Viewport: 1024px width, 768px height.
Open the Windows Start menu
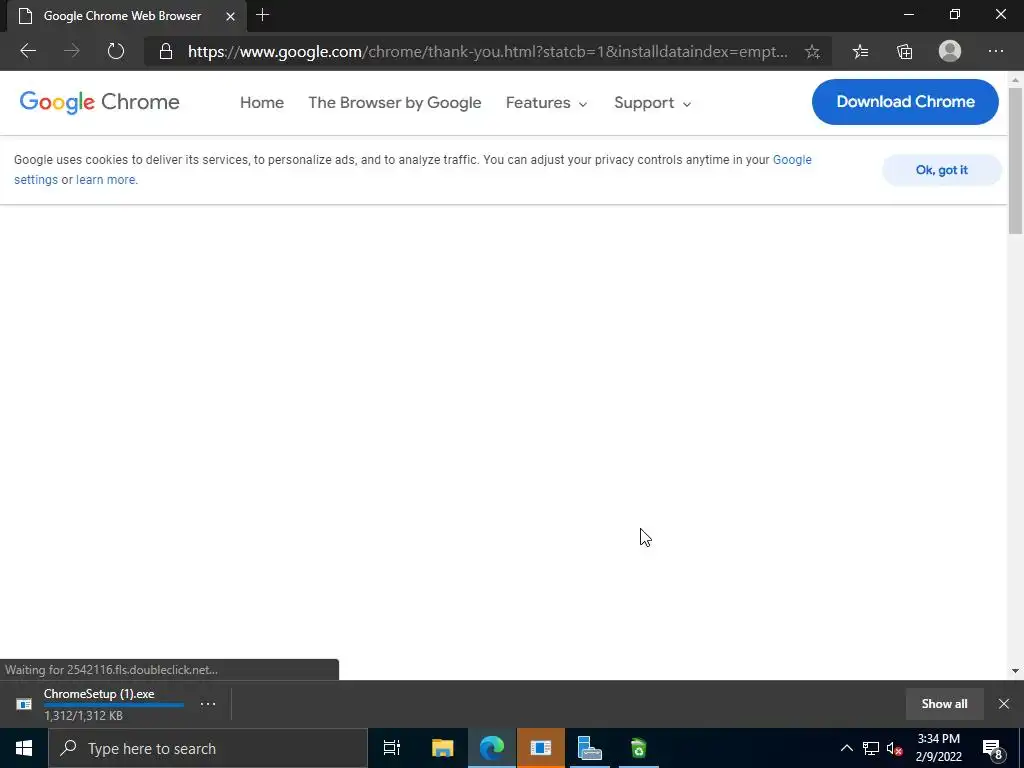click(x=24, y=748)
